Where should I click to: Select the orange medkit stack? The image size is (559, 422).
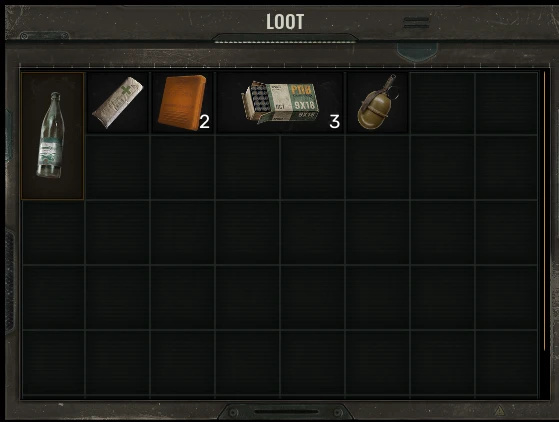tap(183, 103)
